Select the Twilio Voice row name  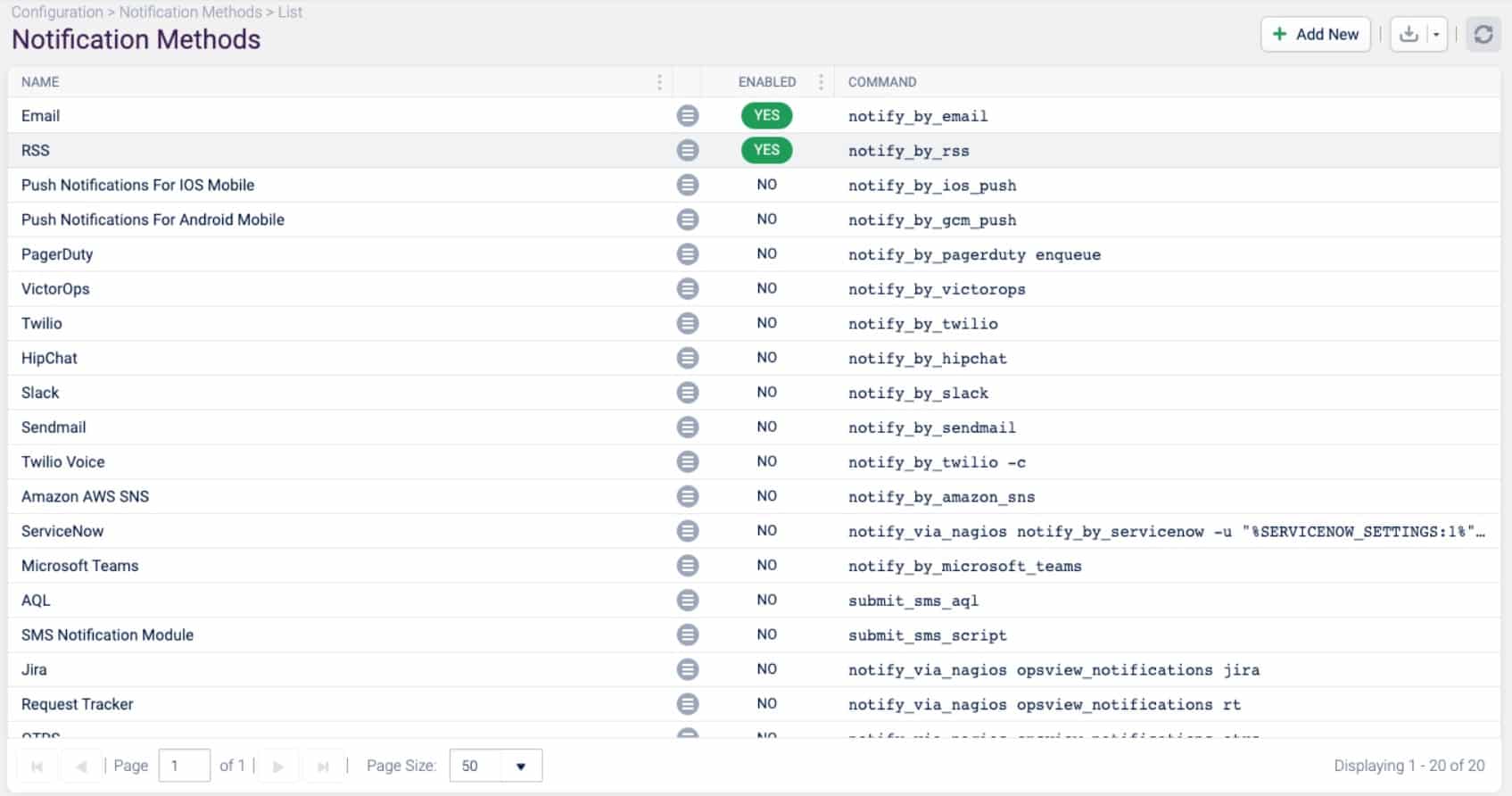point(62,462)
